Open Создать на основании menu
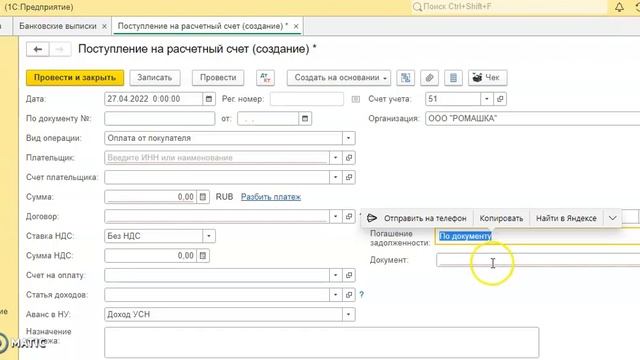 [339, 78]
